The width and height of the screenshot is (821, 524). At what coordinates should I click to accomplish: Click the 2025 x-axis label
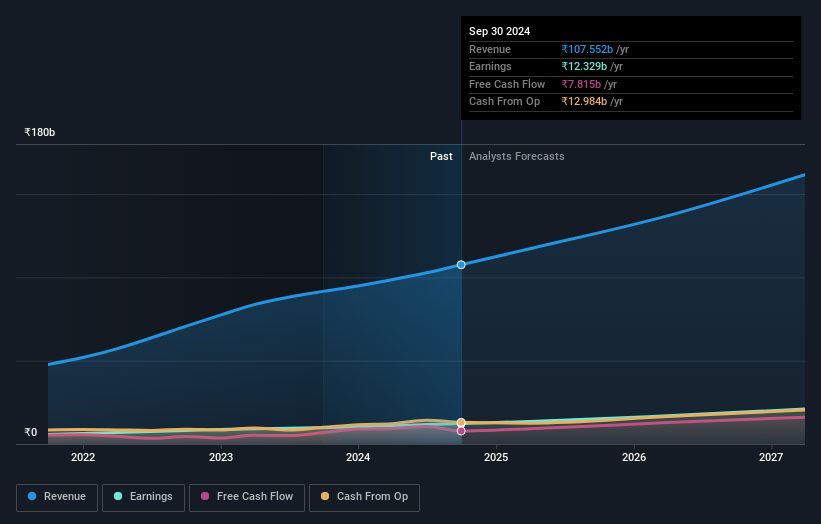click(496, 457)
